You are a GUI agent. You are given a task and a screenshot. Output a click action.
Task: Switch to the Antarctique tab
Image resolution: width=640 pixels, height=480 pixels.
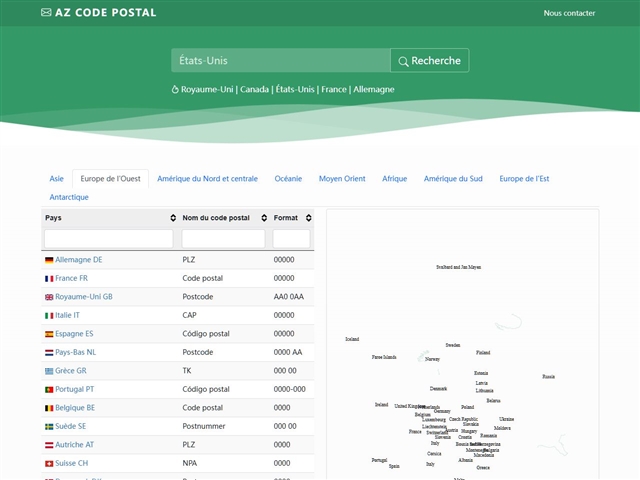(69, 197)
